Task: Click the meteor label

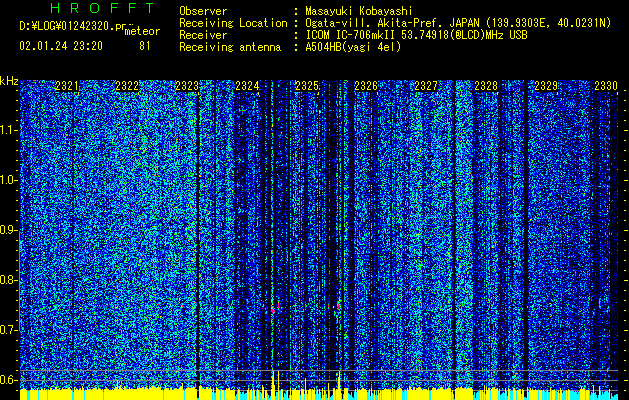Action: (x=142, y=31)
